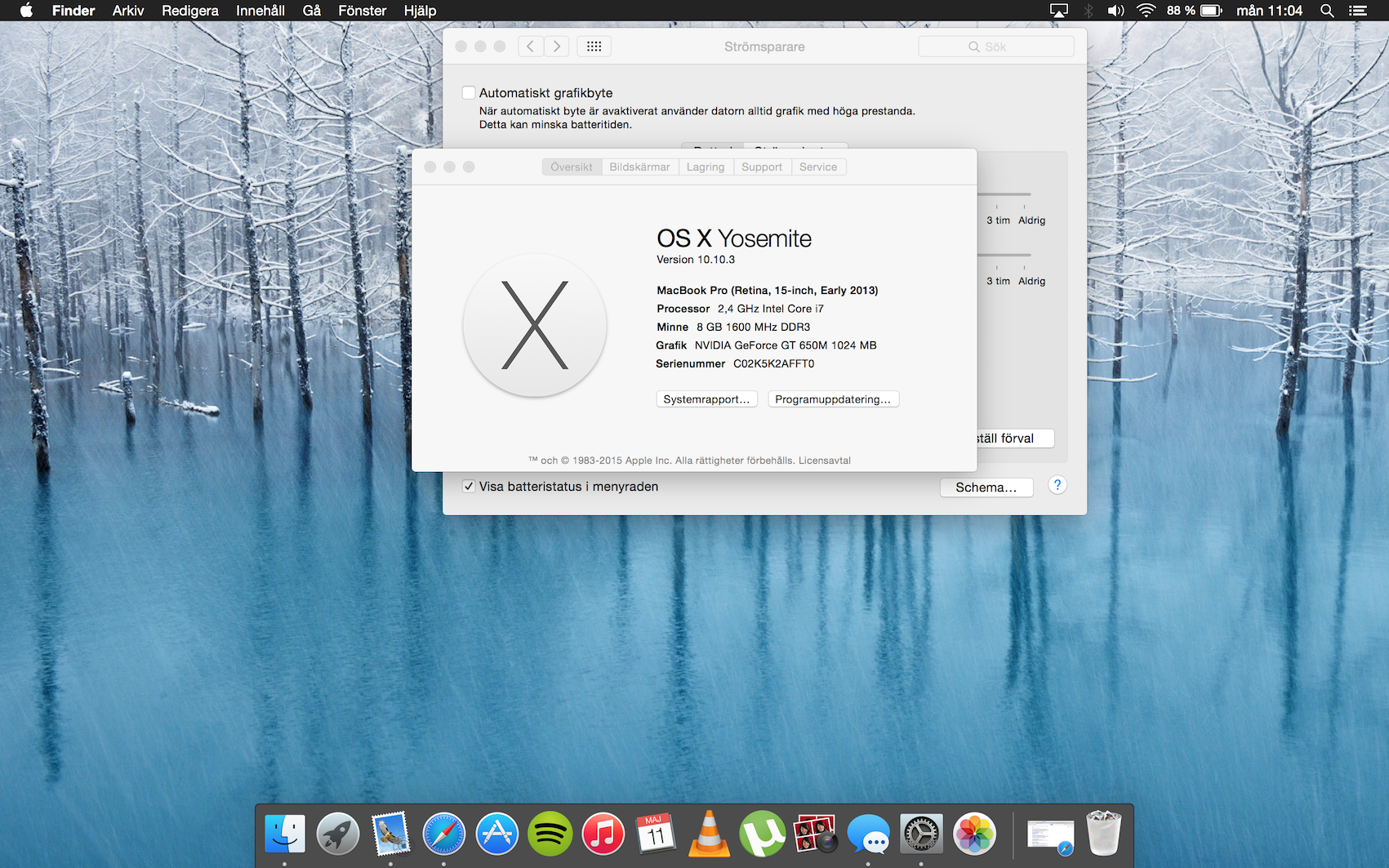The height and width of the screenshot is (868, 1389).
Task: Click the show-all grid icon in Strömsparare
Action: coord(594,47)
